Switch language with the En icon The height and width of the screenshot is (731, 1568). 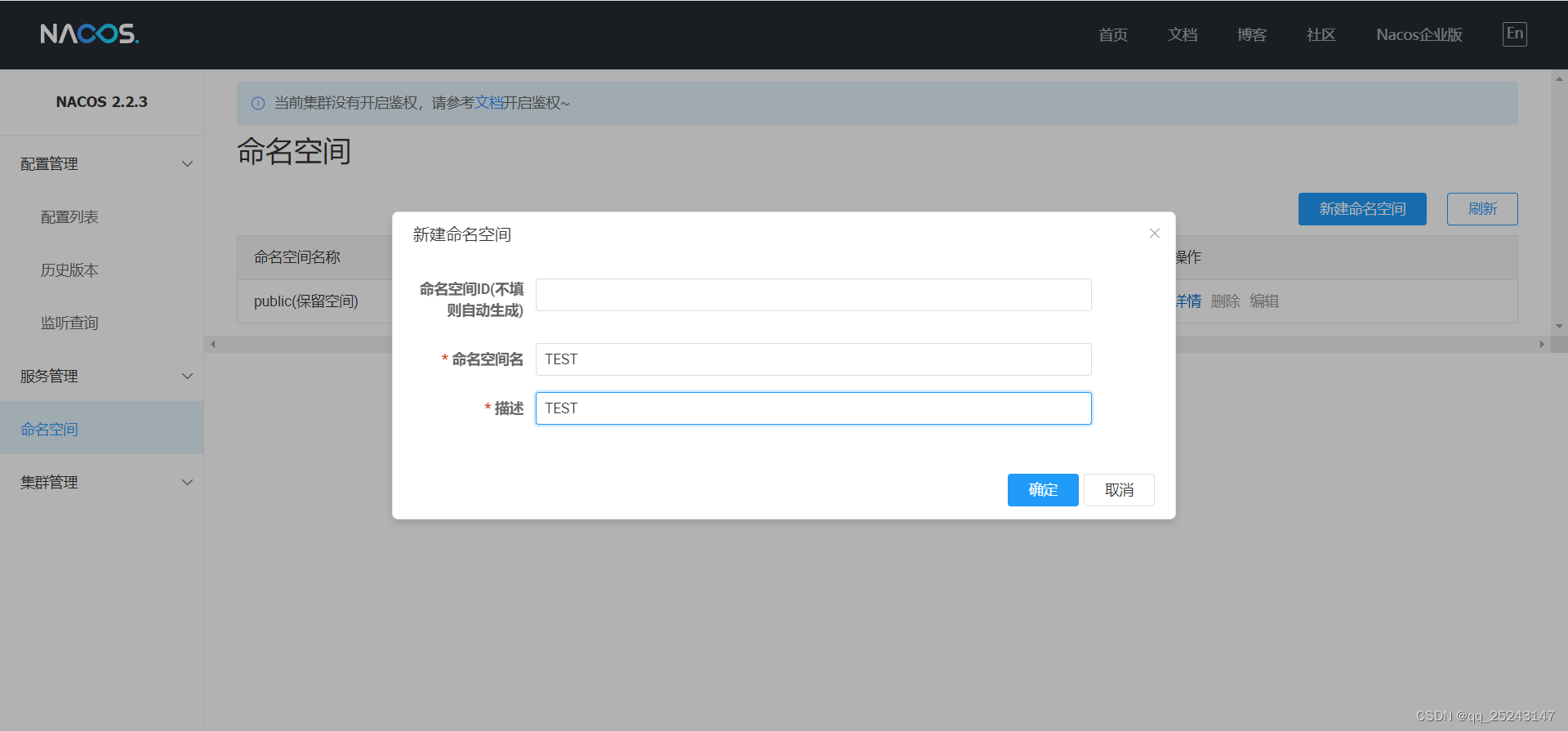1514,33
